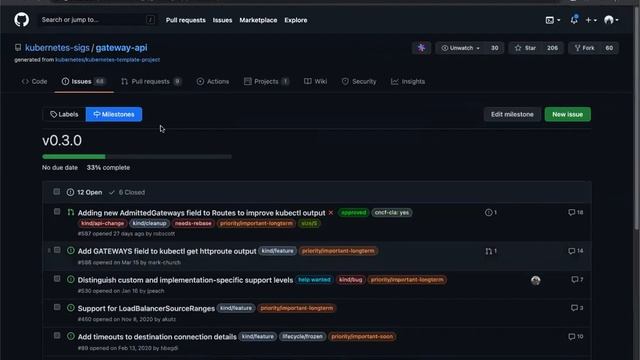
Task: Filter by the approved label
Action: coord(353,213)
